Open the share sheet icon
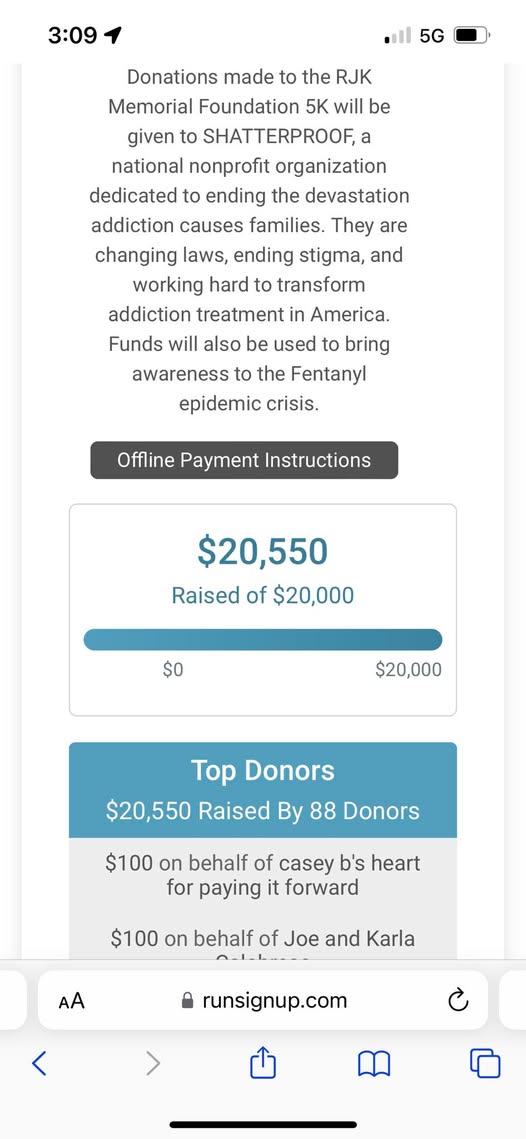This screenshot has height=1139, width=526. pos(263,1063)
